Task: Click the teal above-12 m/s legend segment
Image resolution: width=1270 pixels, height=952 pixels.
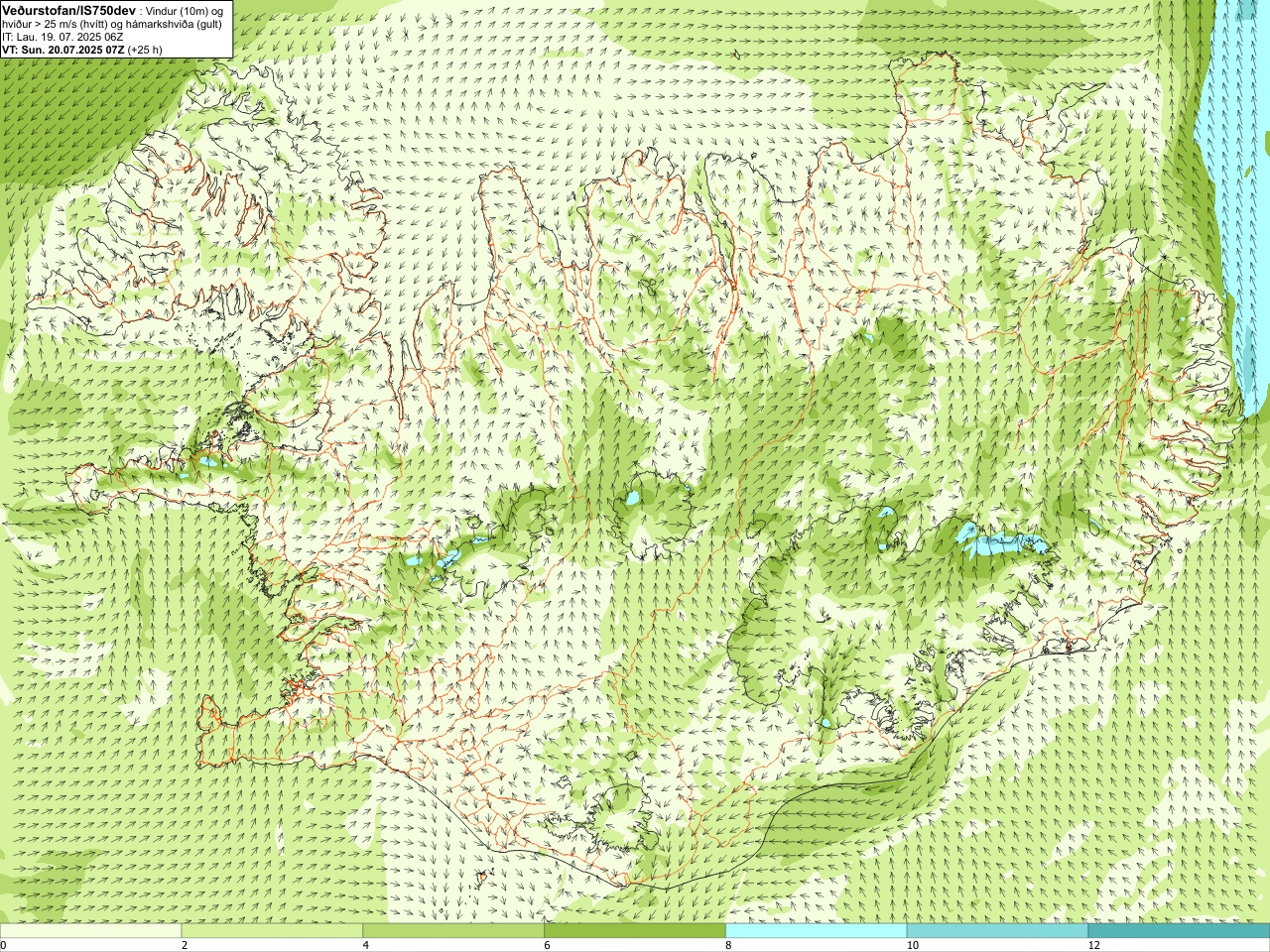Action: click(1179, 931)
